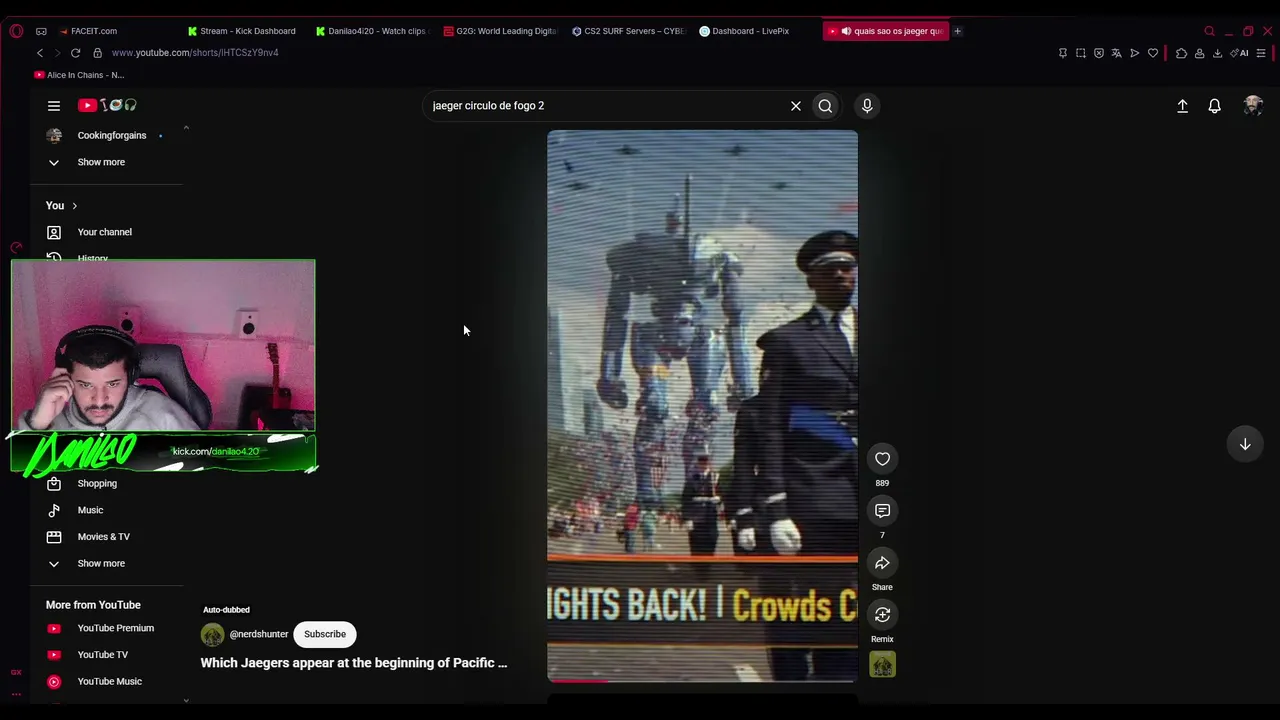Clear the YouTube search box text
The image size is (1280, 720).
pos(796,106)
